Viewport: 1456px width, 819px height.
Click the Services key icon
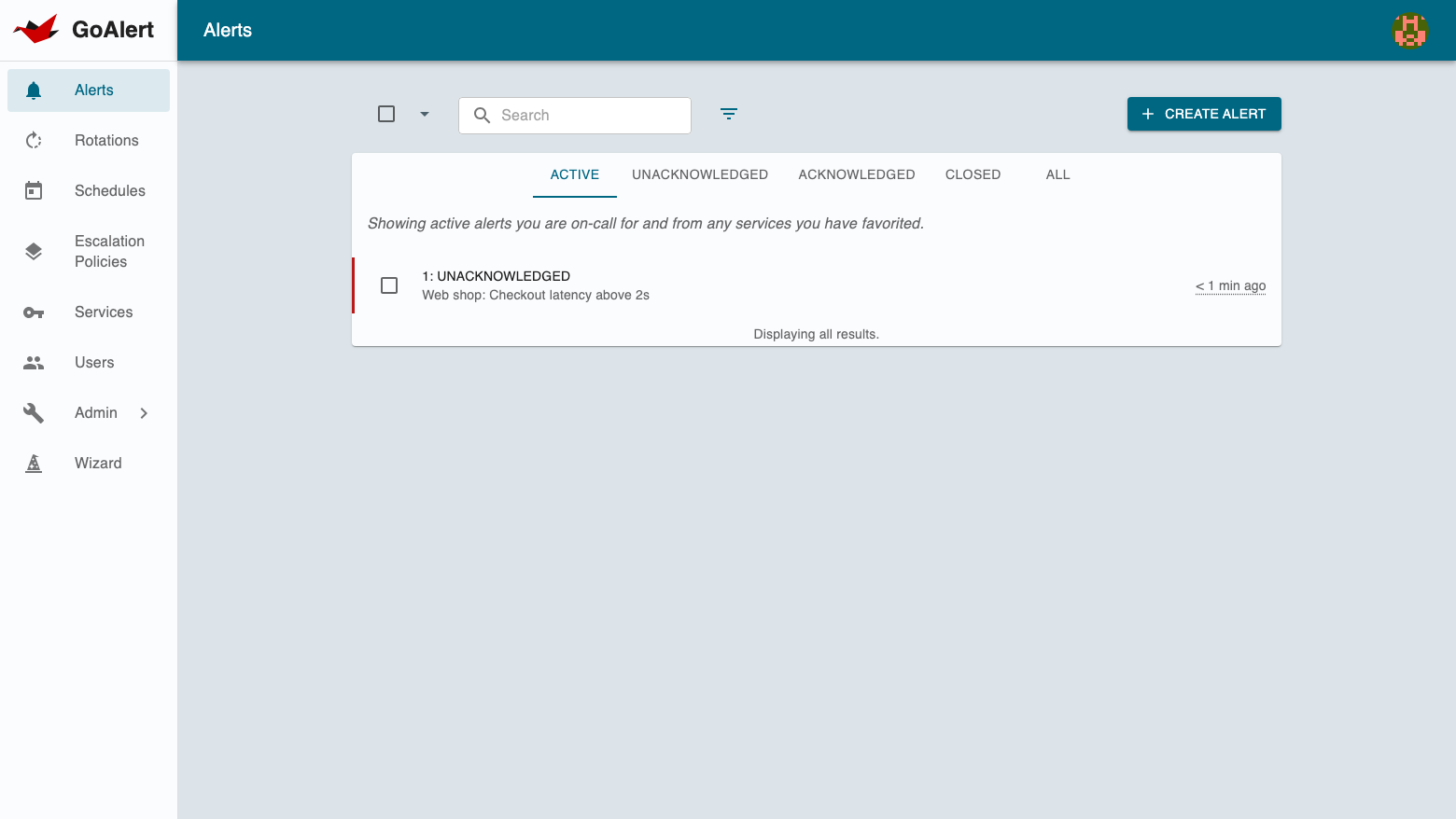pyautogui.click(x=34, y=312)
